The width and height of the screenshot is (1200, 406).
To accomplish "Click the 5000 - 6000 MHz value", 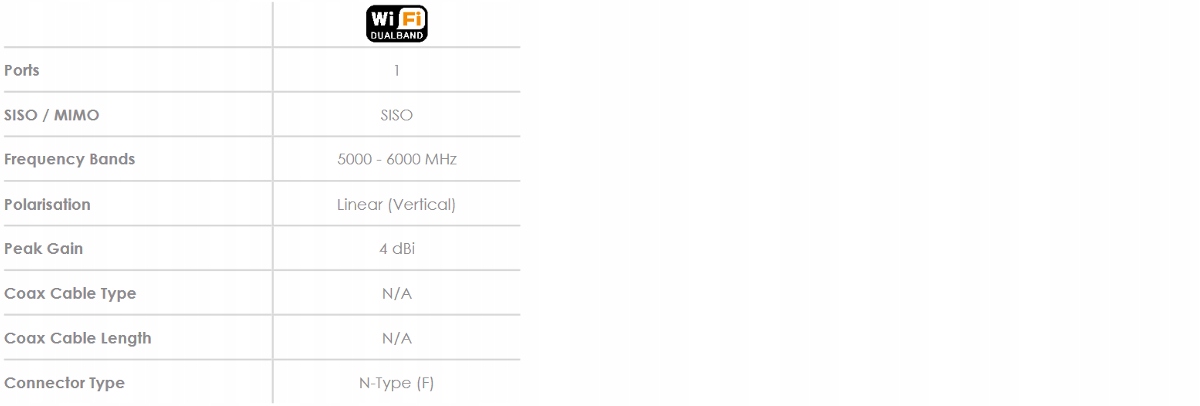I will [x=397, y=159].
